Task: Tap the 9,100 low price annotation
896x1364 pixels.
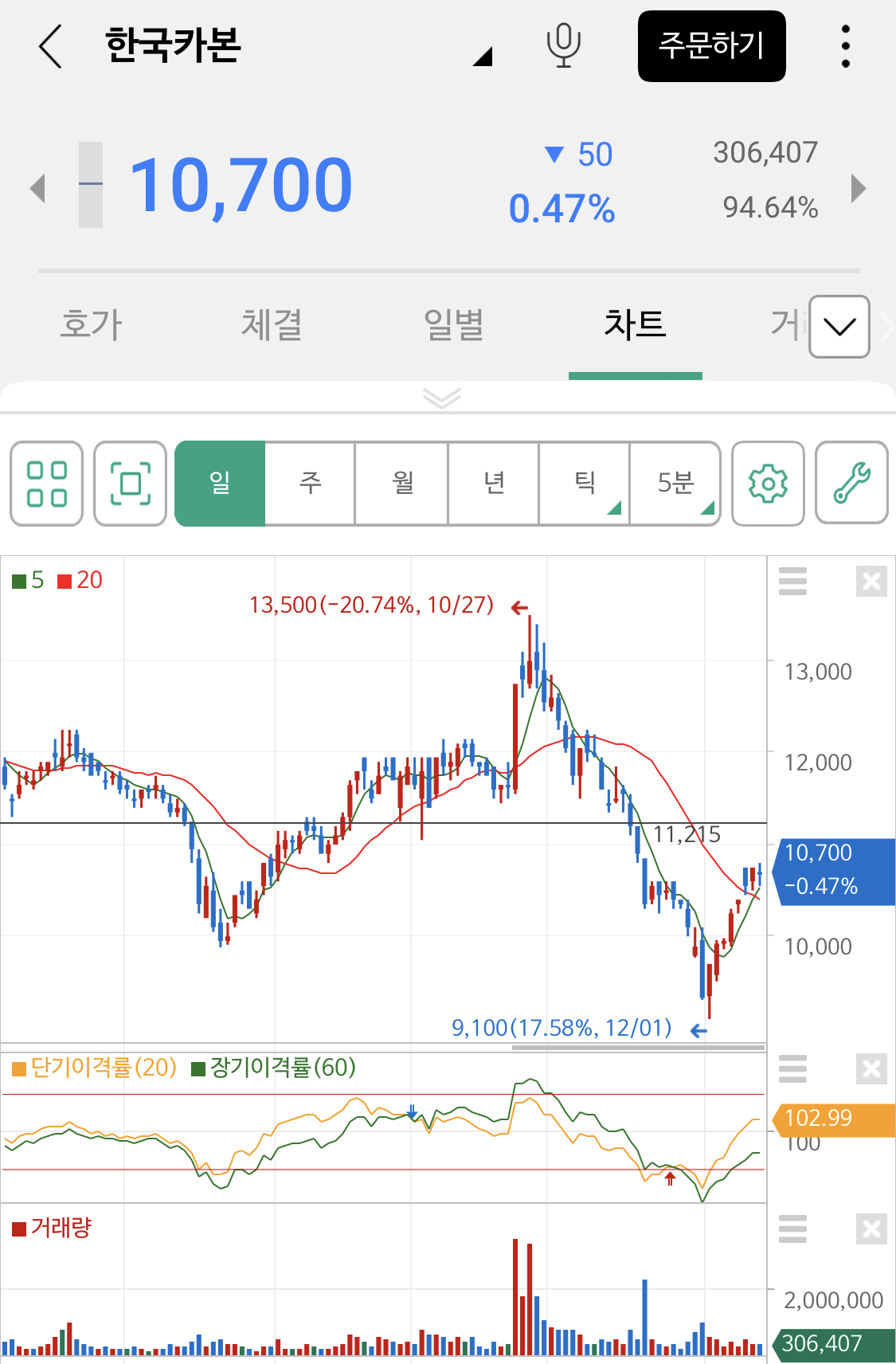Action: point(562,1028)
